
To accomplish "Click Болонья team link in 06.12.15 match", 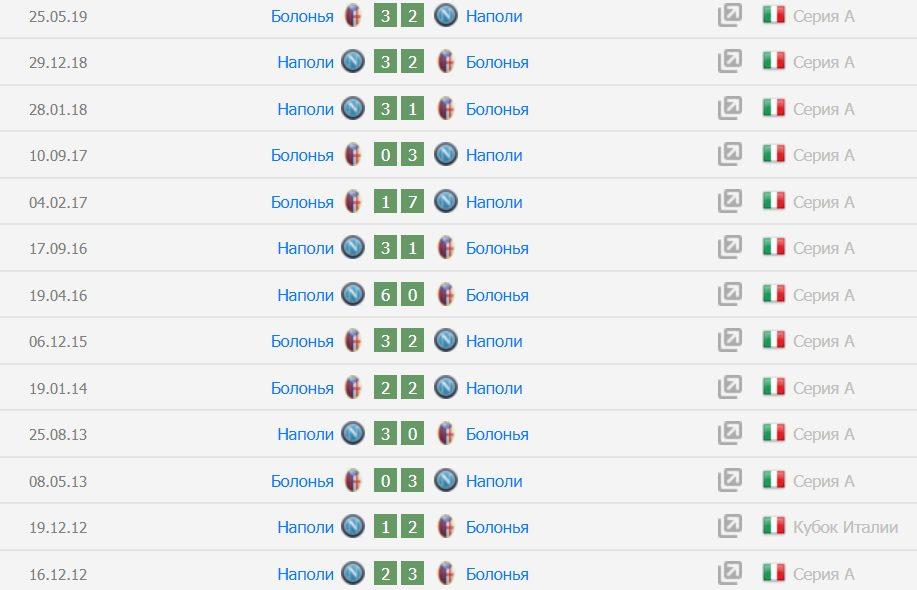I will 302,341.
